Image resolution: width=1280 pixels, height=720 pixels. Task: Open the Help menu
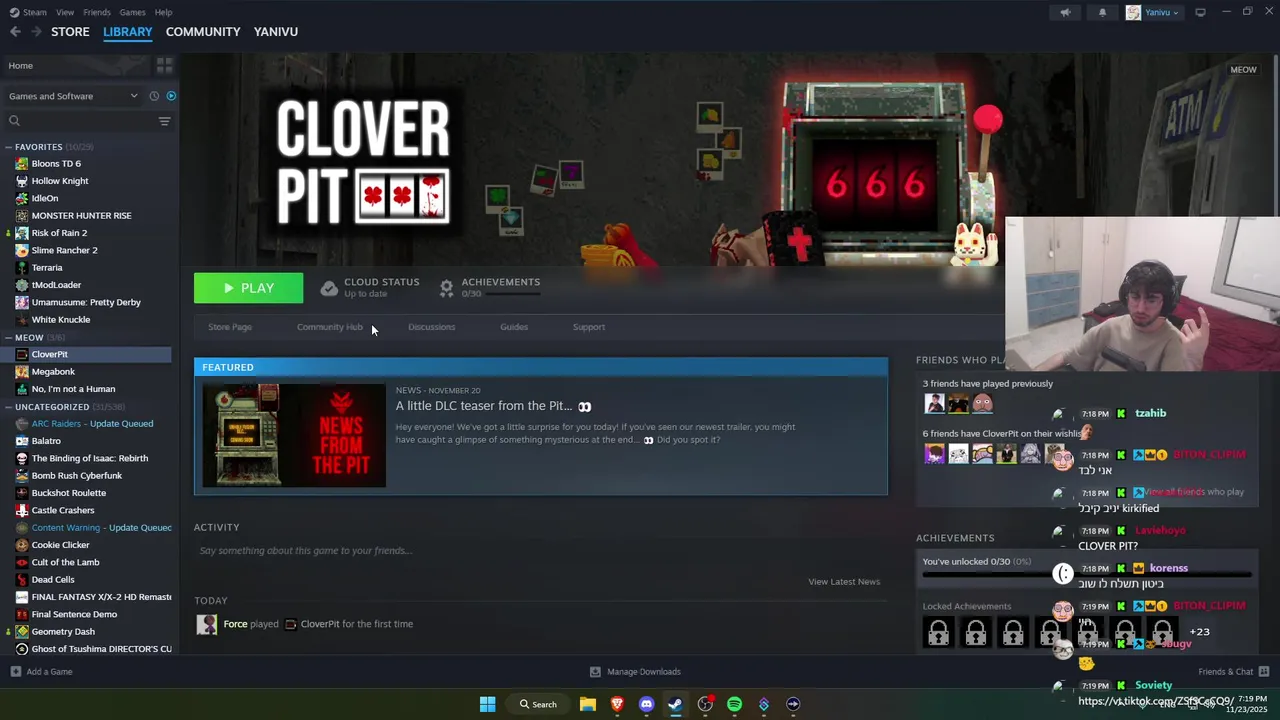click(x=163, y=12)
